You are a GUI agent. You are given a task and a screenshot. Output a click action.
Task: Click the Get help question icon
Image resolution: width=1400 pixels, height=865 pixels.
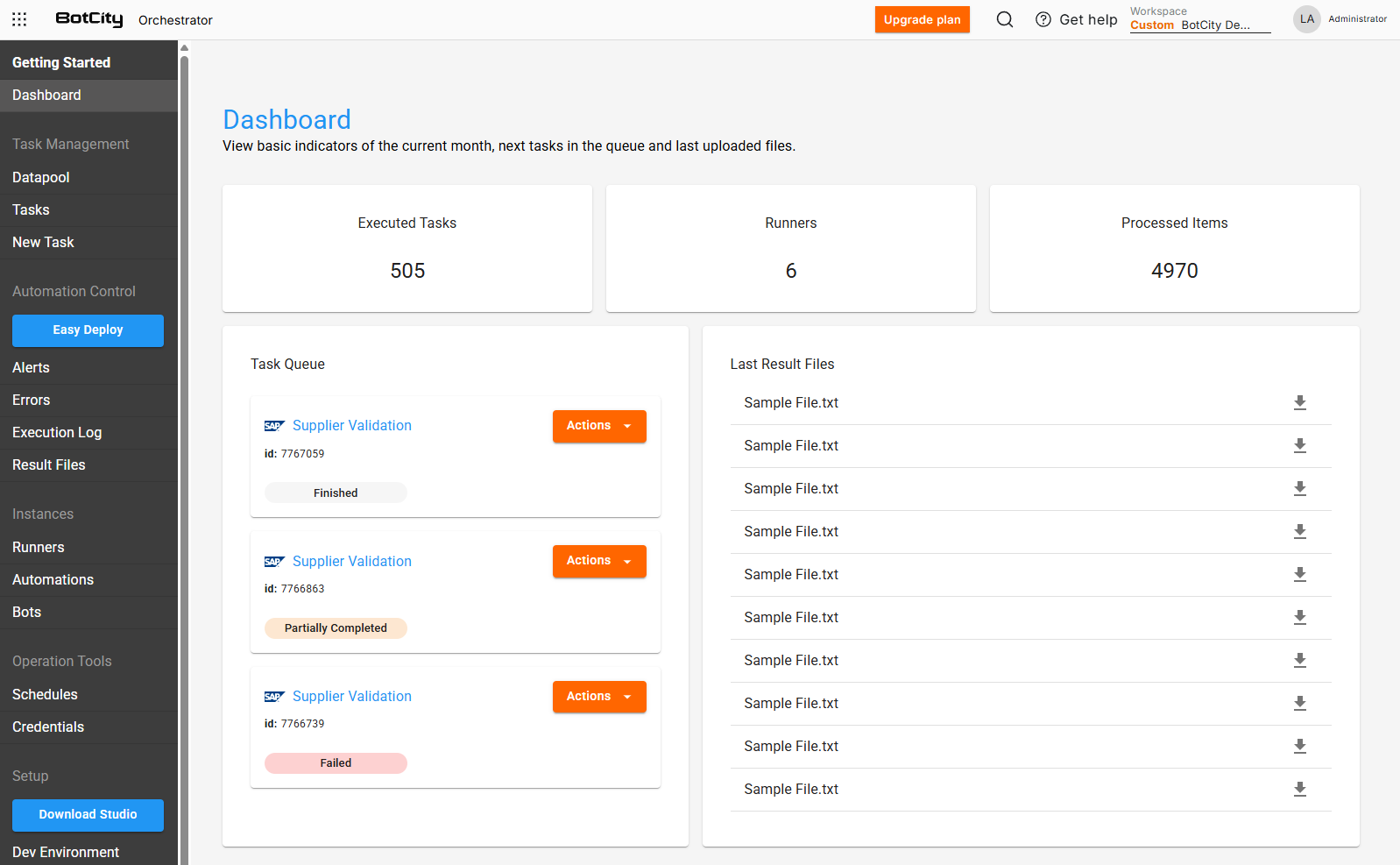(1043, 19)
